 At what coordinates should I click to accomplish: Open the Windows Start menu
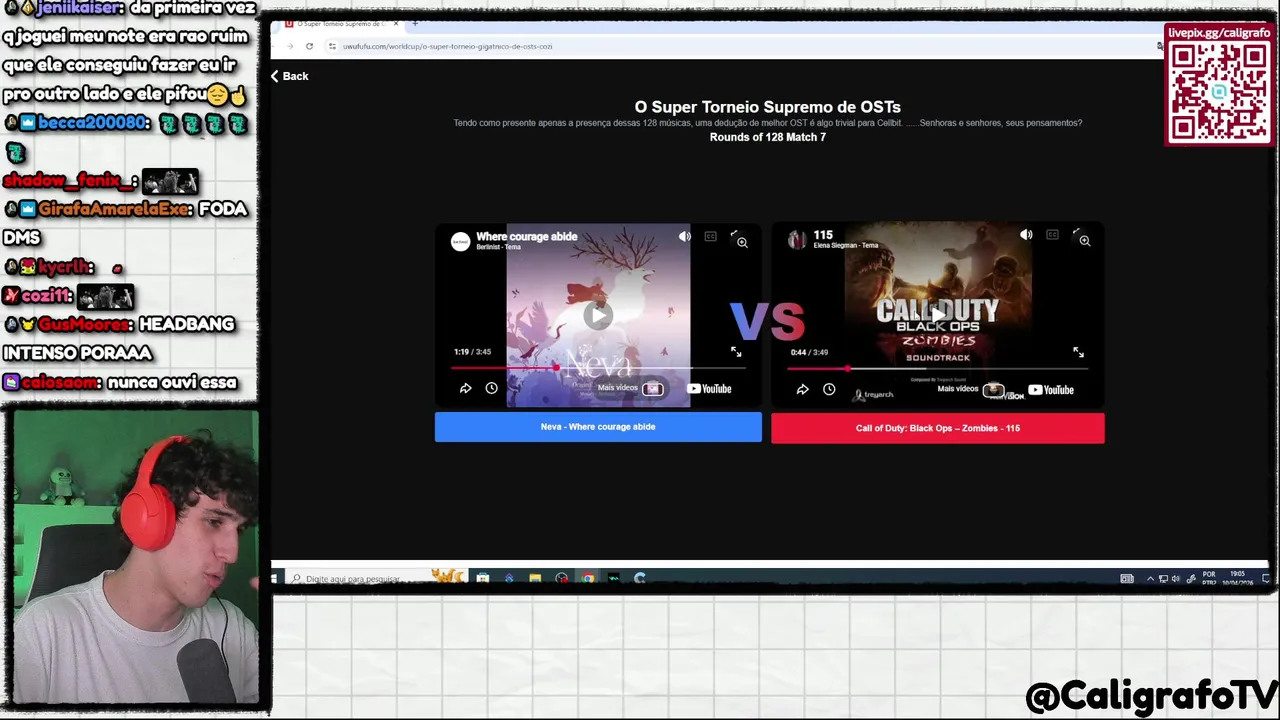tap(275, 578)
